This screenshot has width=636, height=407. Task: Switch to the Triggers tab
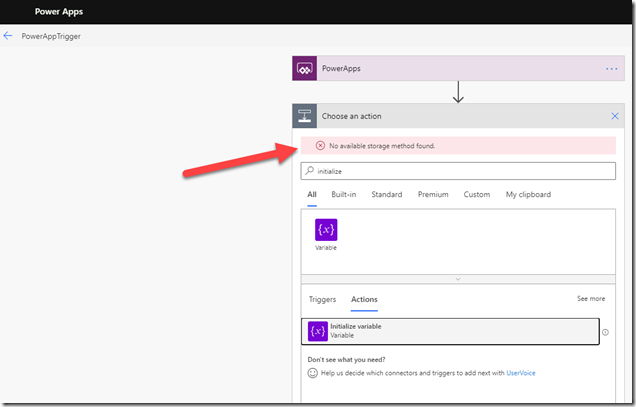point(322,299)
